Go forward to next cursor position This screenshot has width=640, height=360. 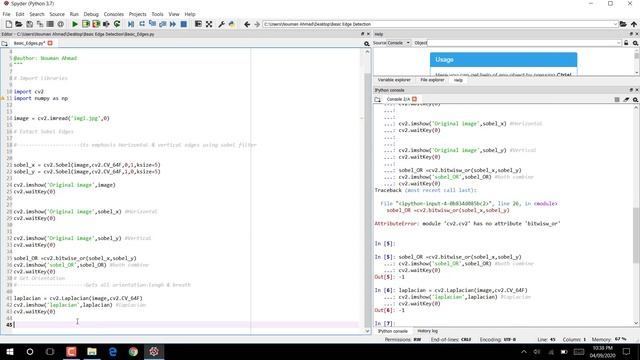tap(257, 24)
